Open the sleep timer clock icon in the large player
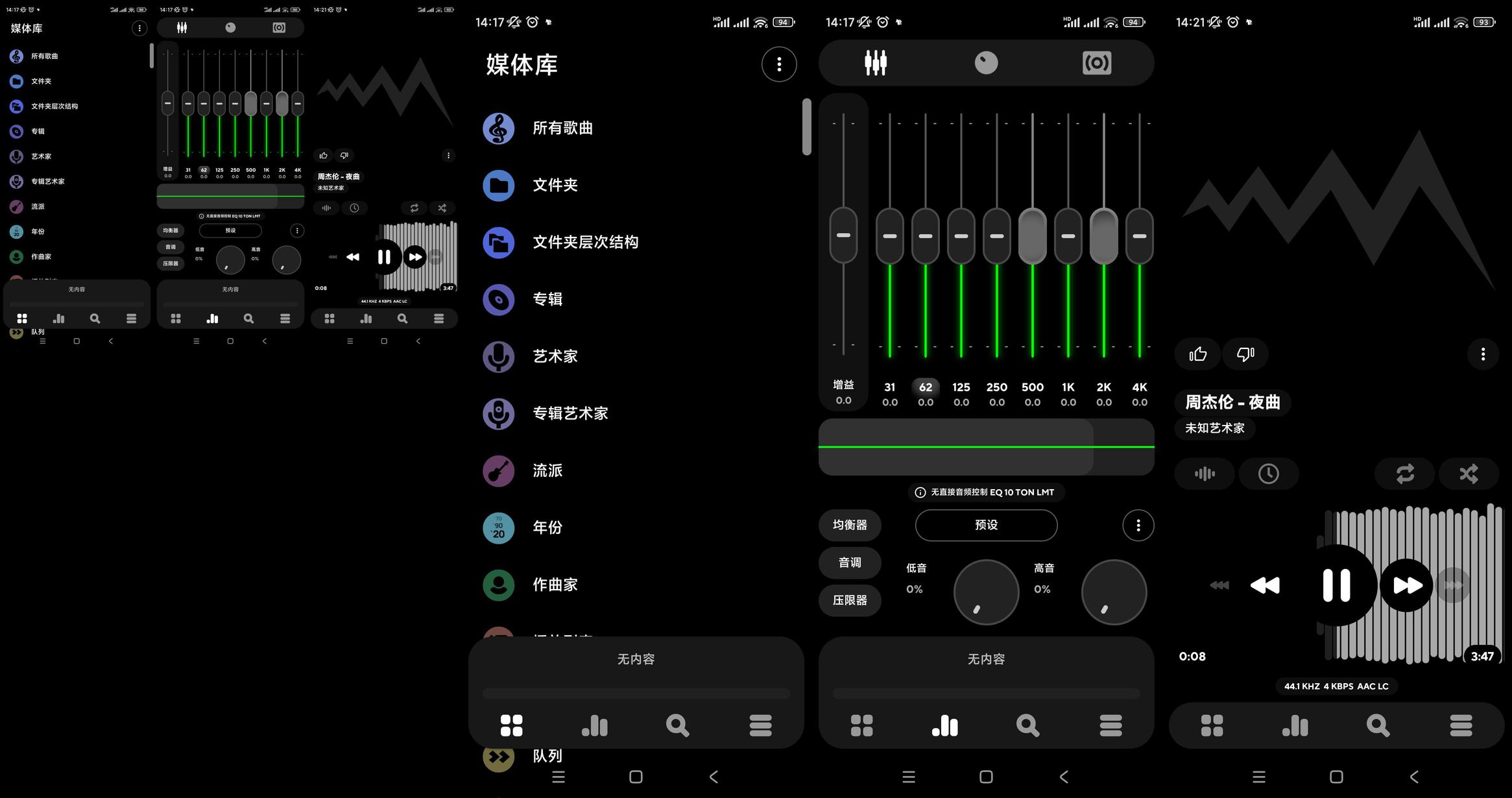This screenshot has width=1512, height=798. click(1268, 474)
